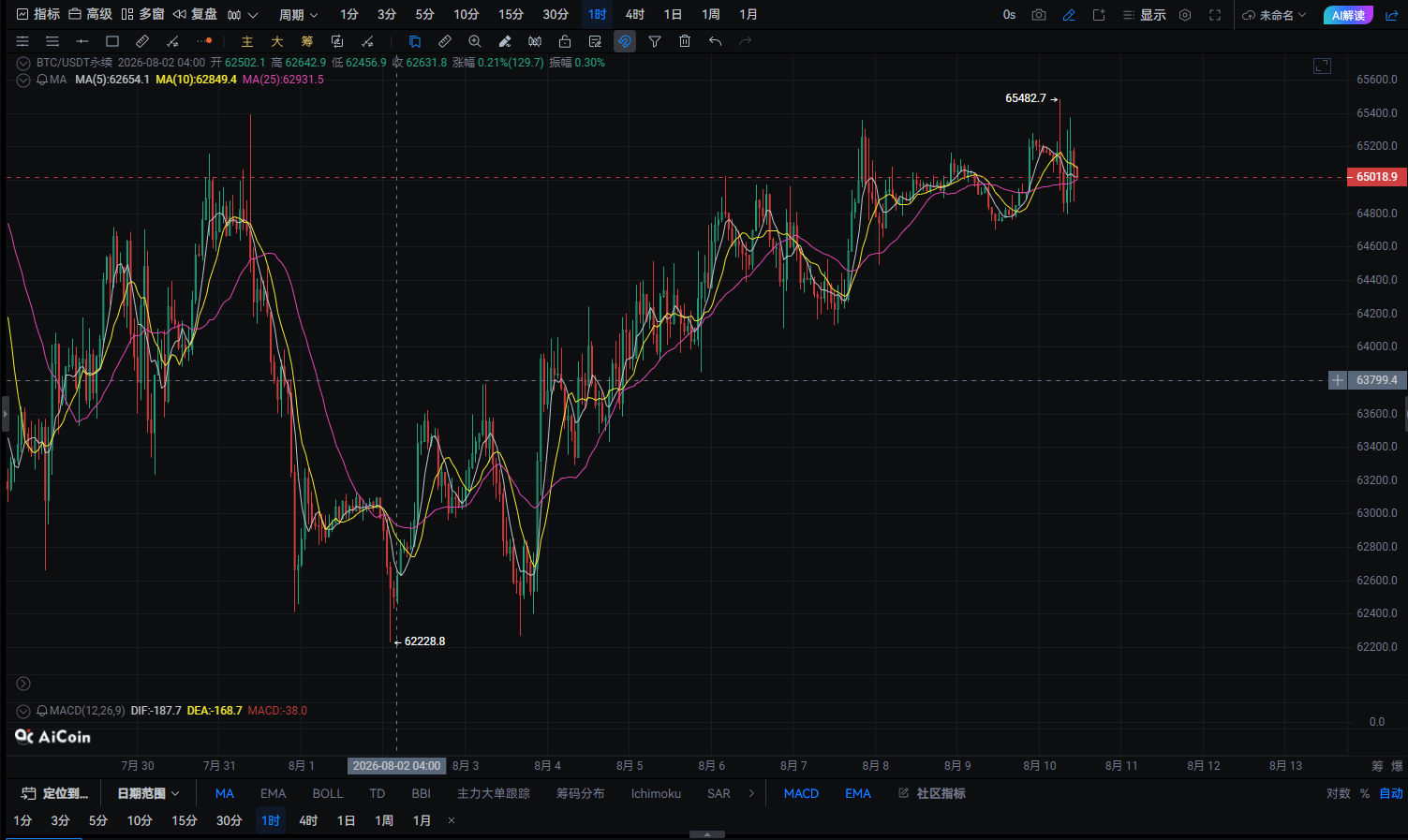Click the new note with sparkle icon
The image size is (1408, 840).
(x=1099, y=15)
